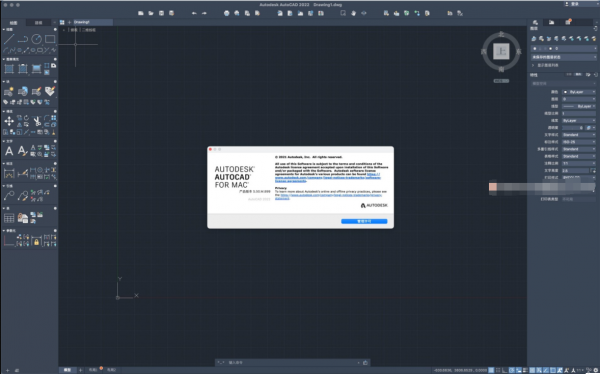The width and height of the screenshot is (600, 374).
Task: Click the ViewCube top face
Action: coord(501,51)
